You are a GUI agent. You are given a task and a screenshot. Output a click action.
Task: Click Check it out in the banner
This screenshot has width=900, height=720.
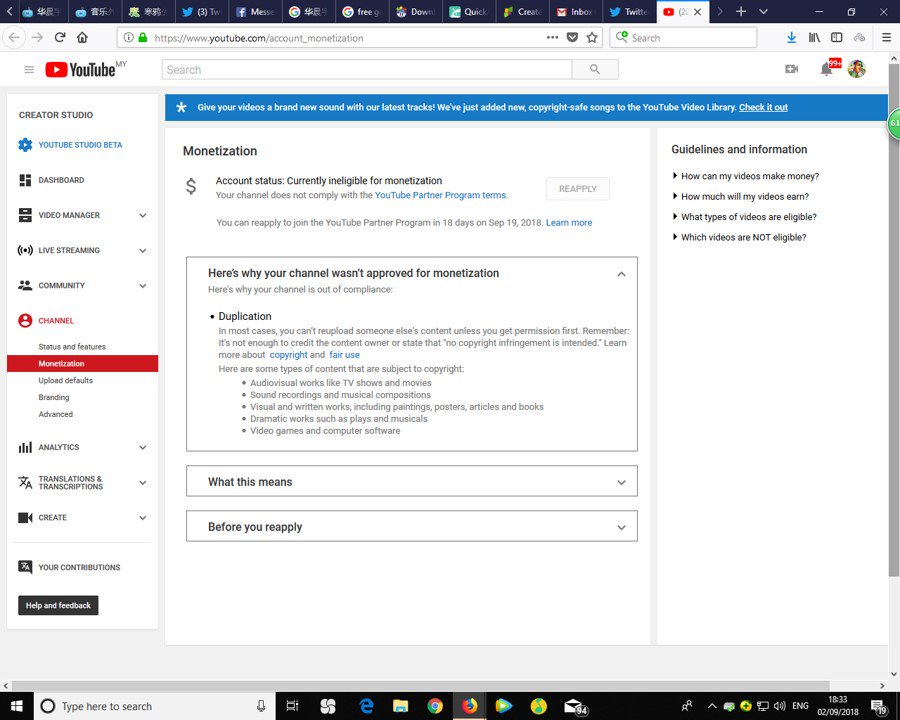pos(763,107)
